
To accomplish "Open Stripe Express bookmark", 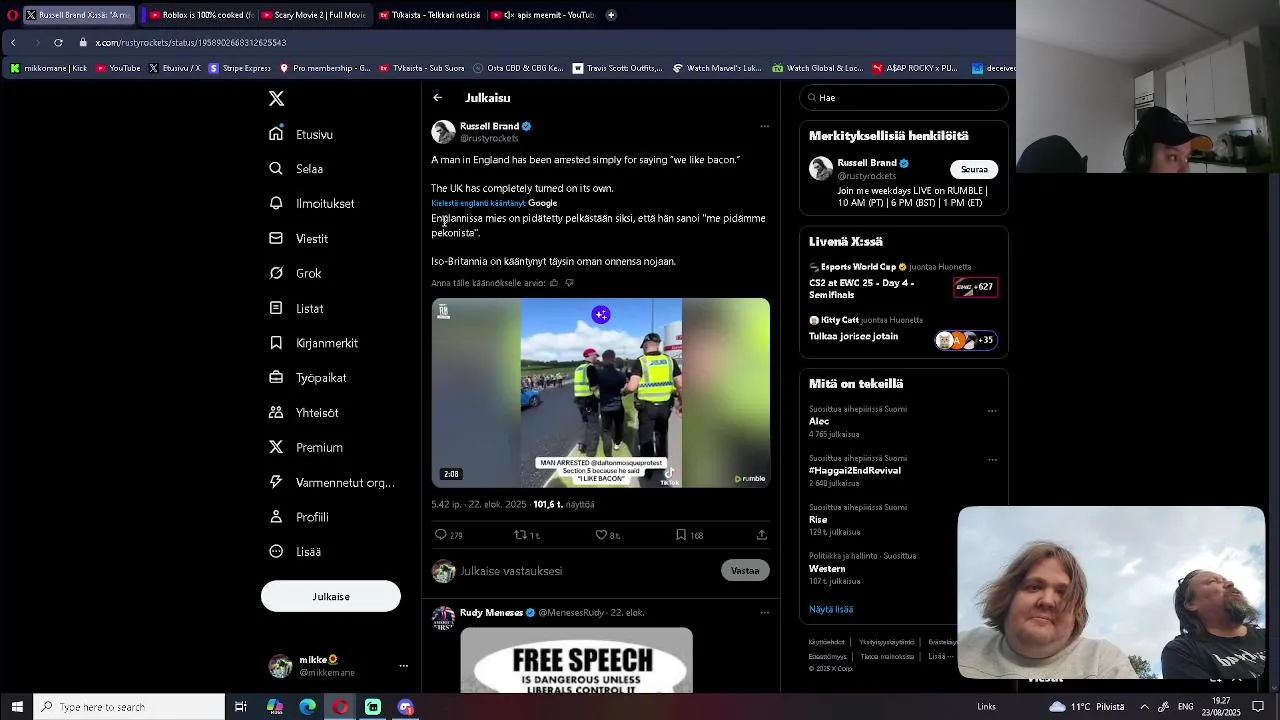I will click(239, 68).
